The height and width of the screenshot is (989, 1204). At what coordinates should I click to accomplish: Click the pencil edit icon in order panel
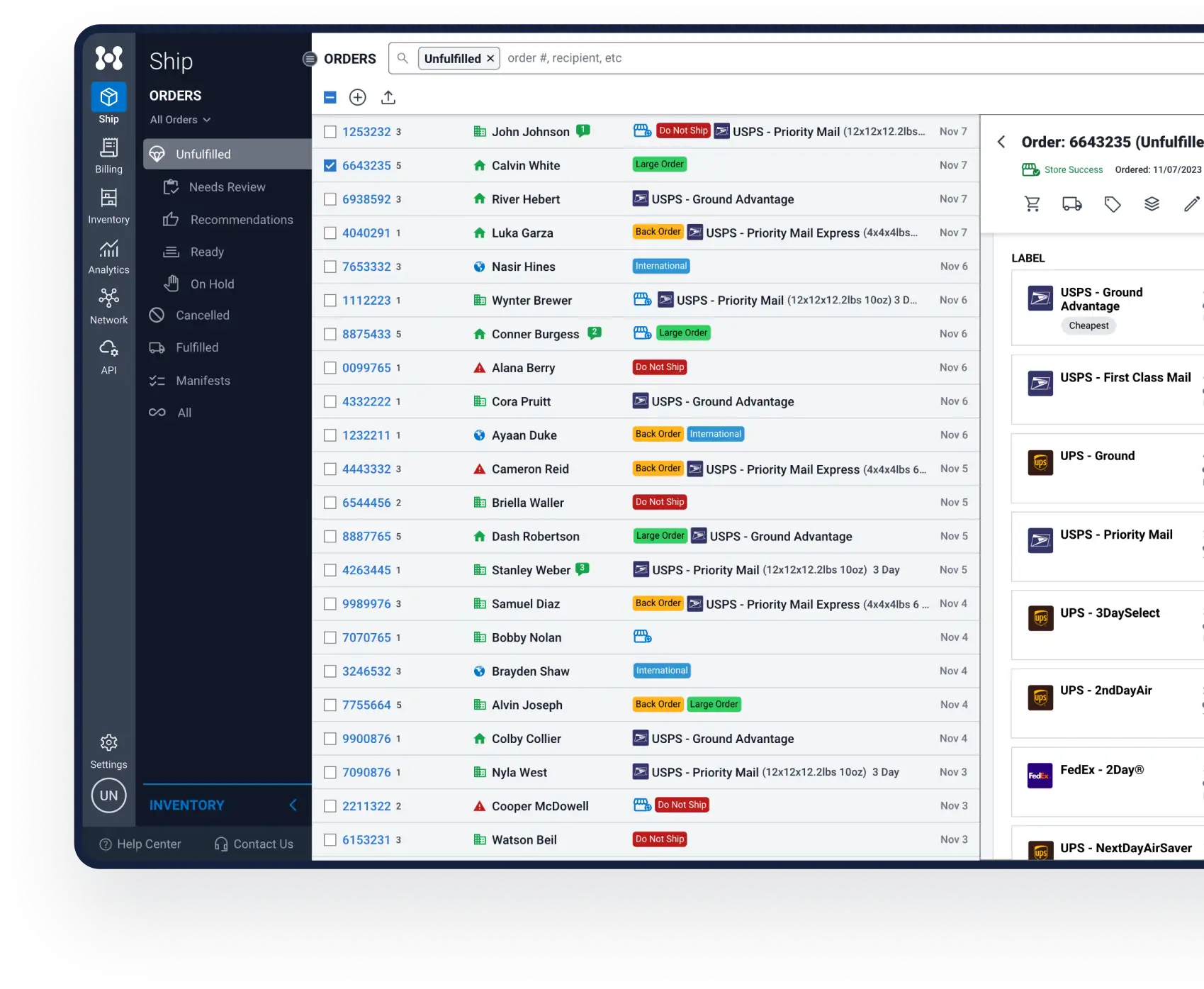(x=1191, y=205)
